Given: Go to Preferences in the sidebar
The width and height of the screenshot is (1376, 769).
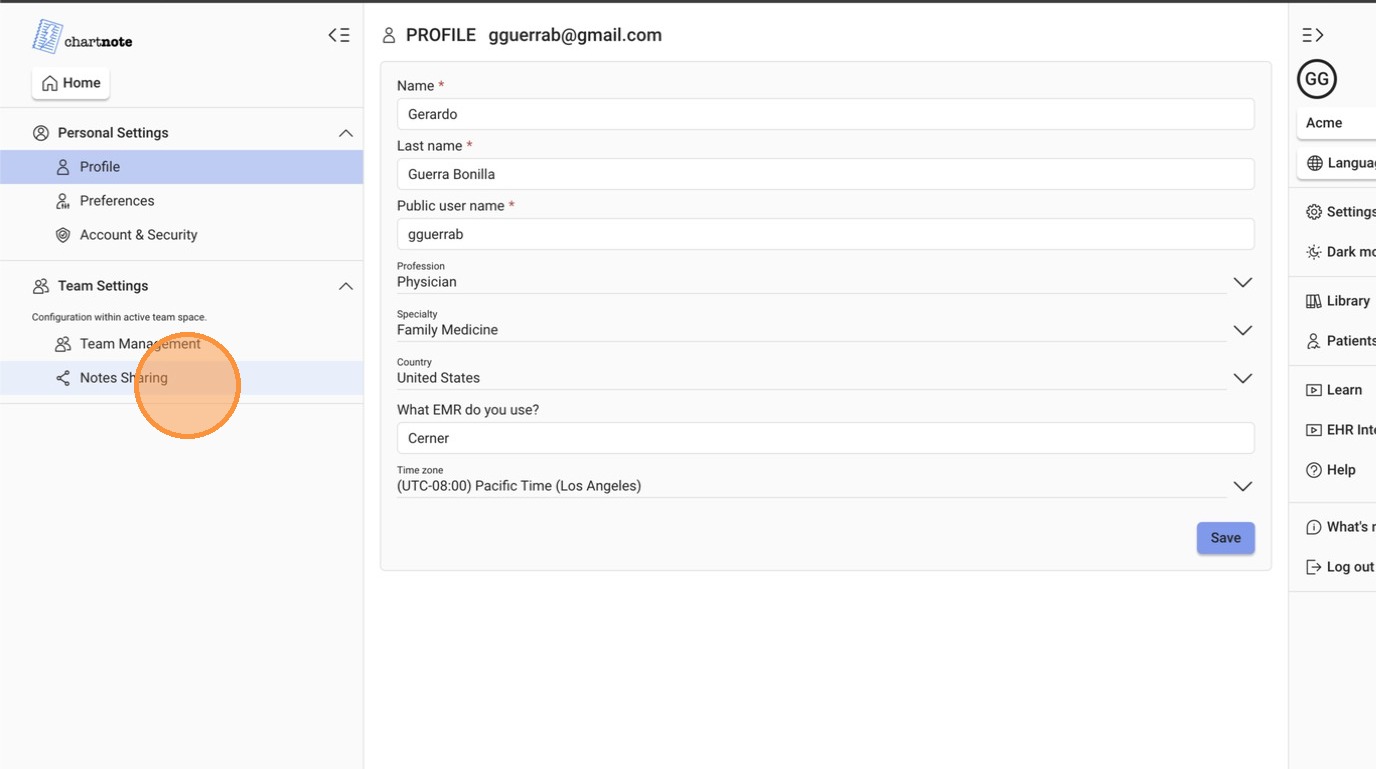Looking at the screenshot, I should pos(116,201).
